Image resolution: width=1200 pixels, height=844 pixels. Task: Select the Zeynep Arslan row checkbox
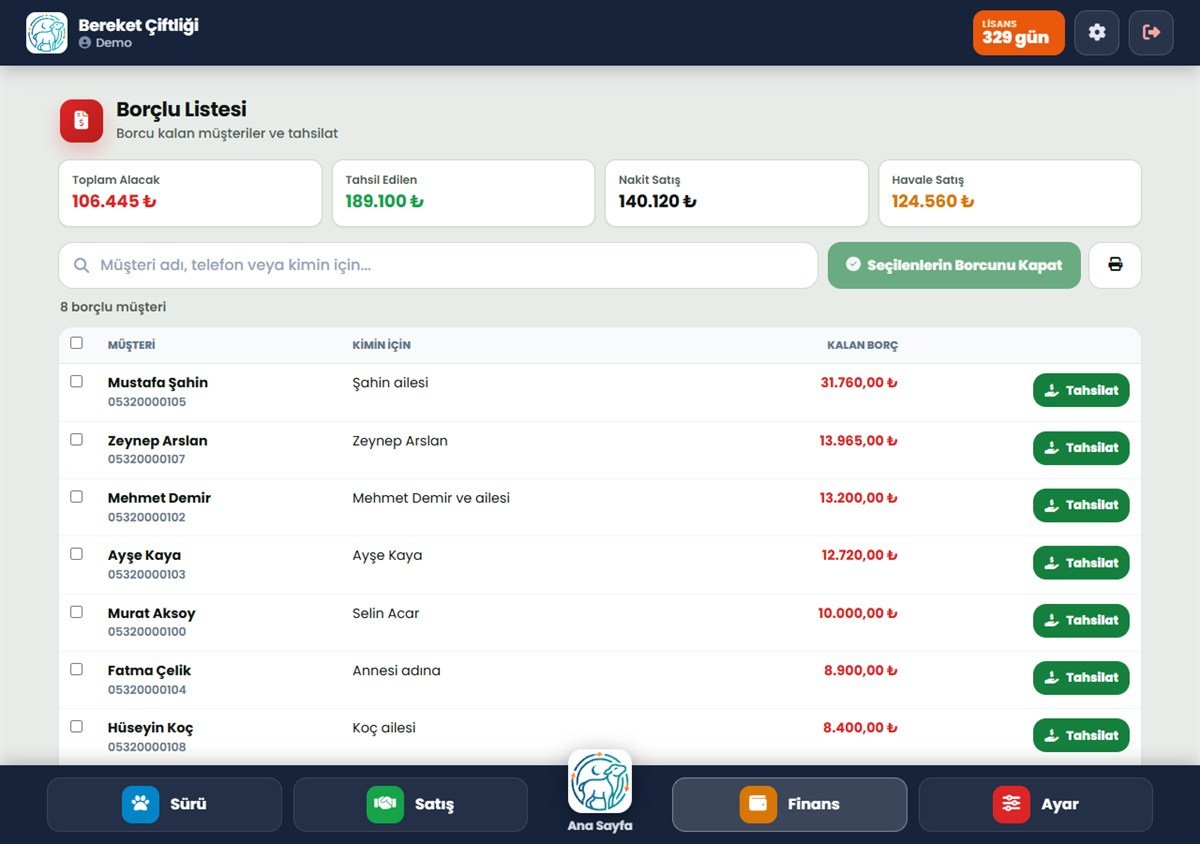click(77, 439)
